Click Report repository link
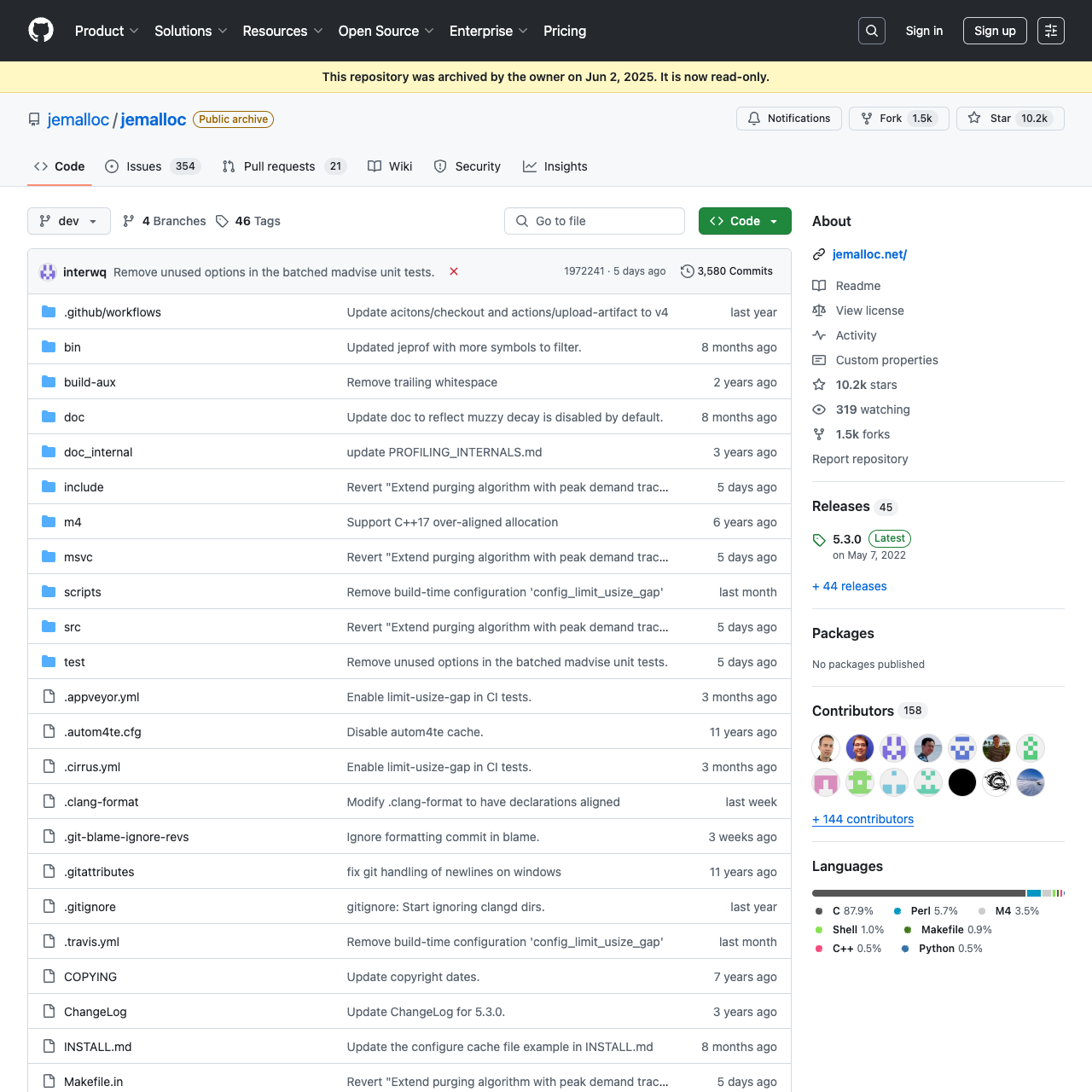The height and width of the screenshot is (1092, 1092). tap(860, 459)
